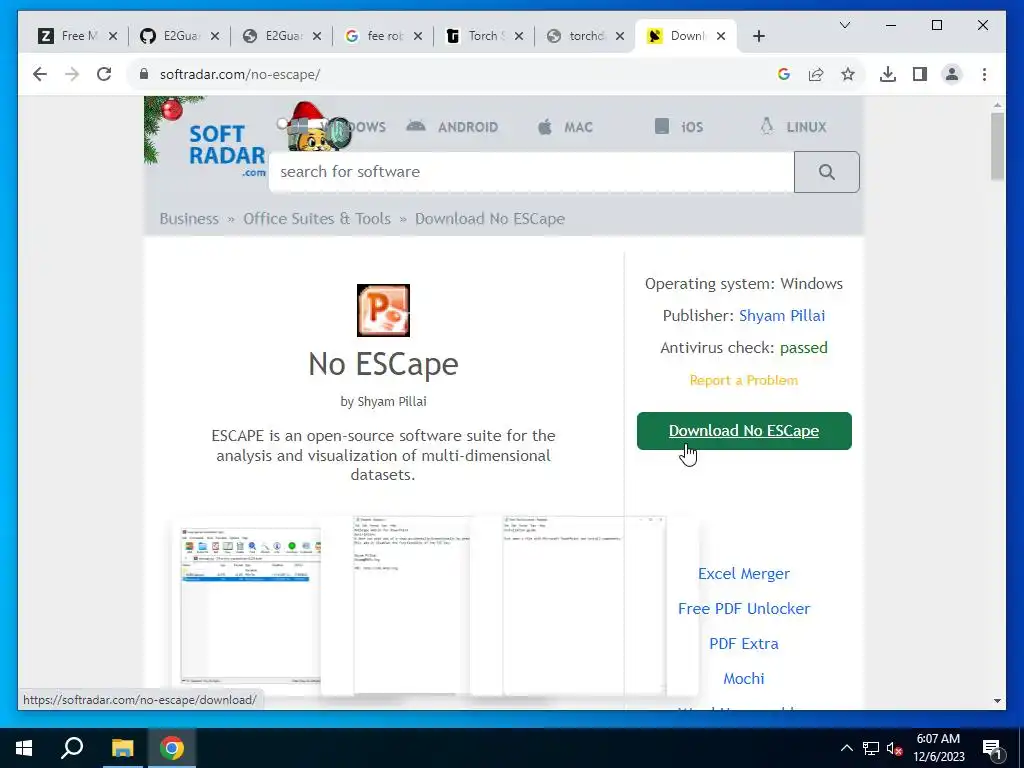Open a new tab with plus button
This screenshot has width=1024, height=768.
tap(758, 36)
